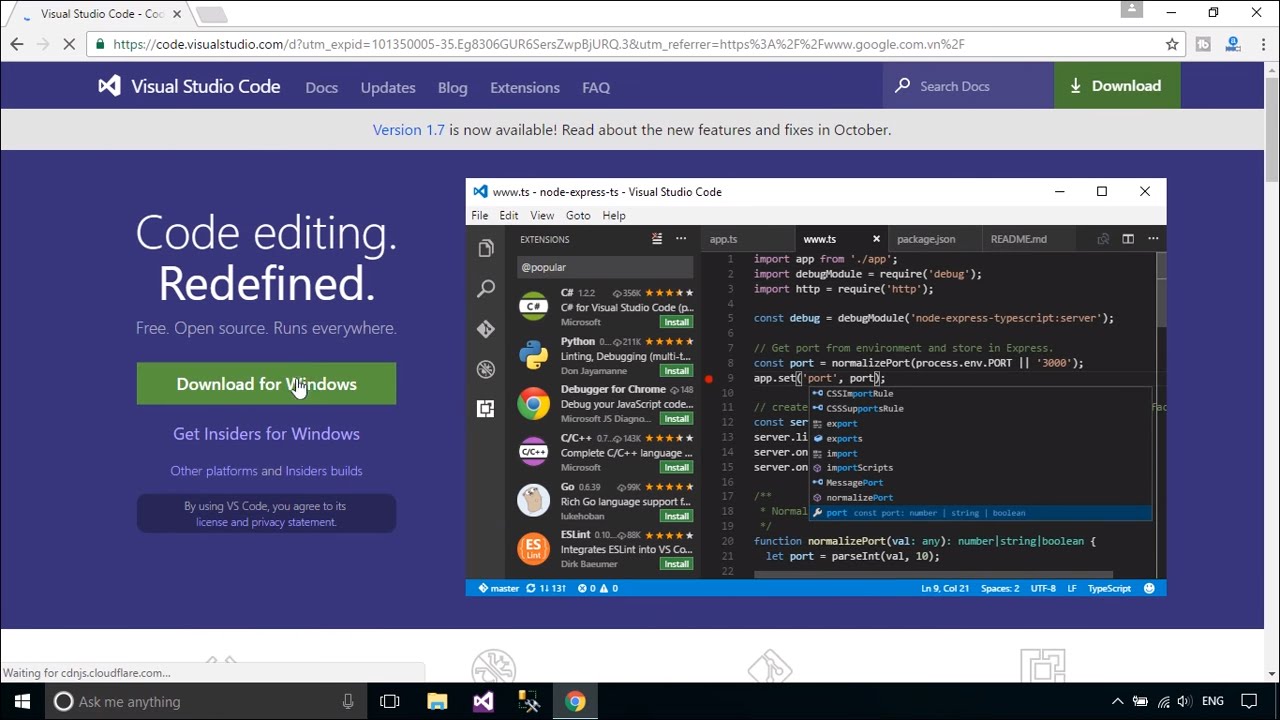Image resolution: width=1280 pixels, height=720 pixels.
Task: Open a new browser tab
Action: coord(211,14)
